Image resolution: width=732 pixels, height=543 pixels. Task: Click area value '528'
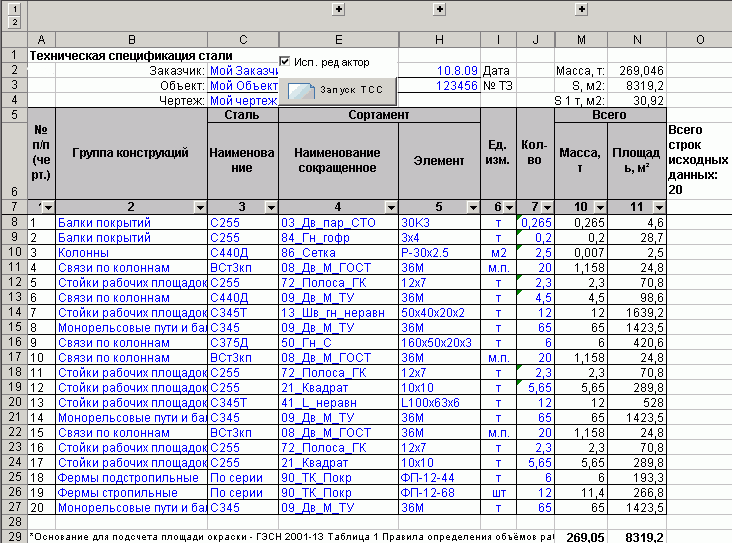tap(637, 402)
